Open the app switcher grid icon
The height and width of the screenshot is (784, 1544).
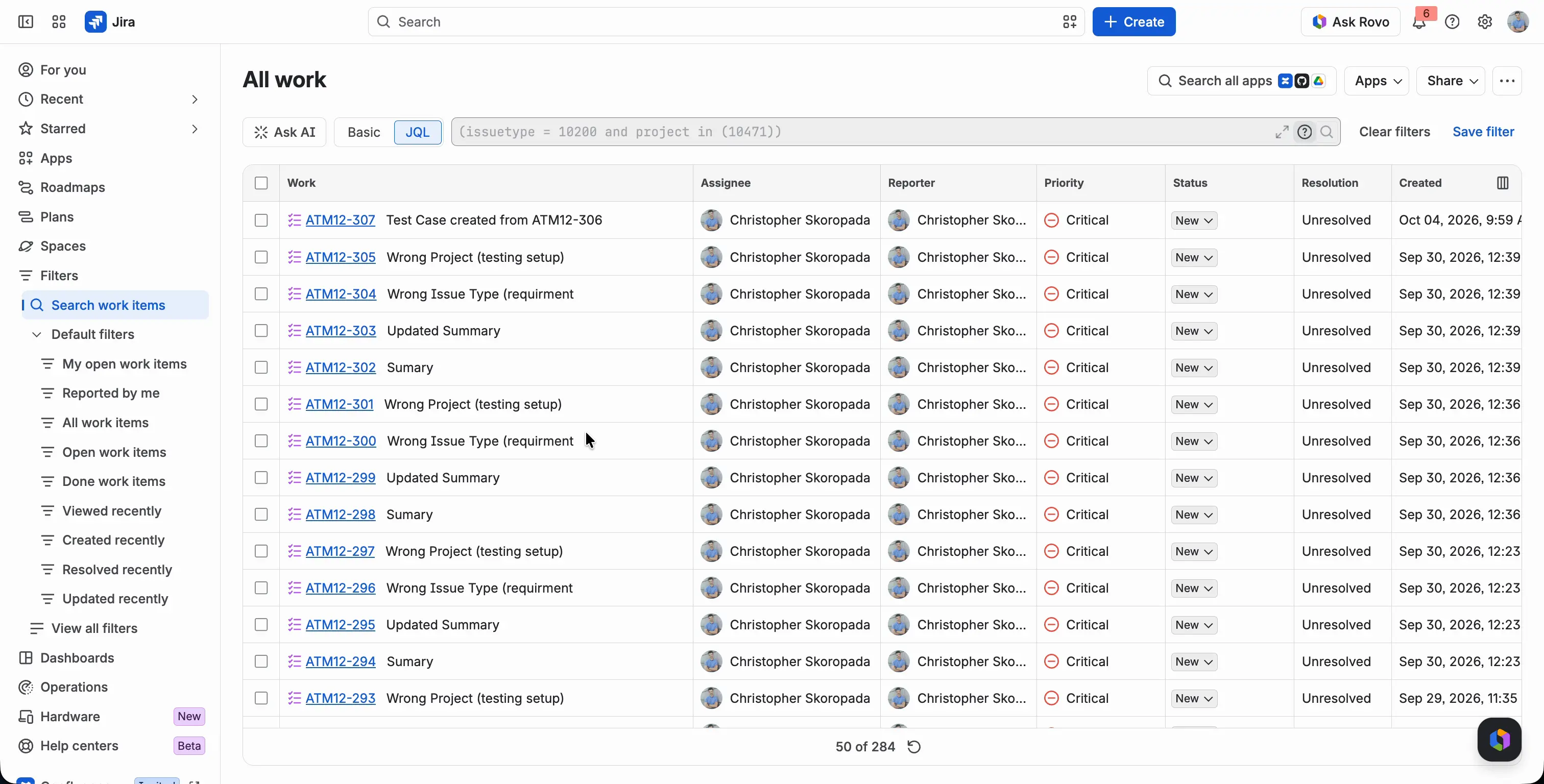pos(59,22)
